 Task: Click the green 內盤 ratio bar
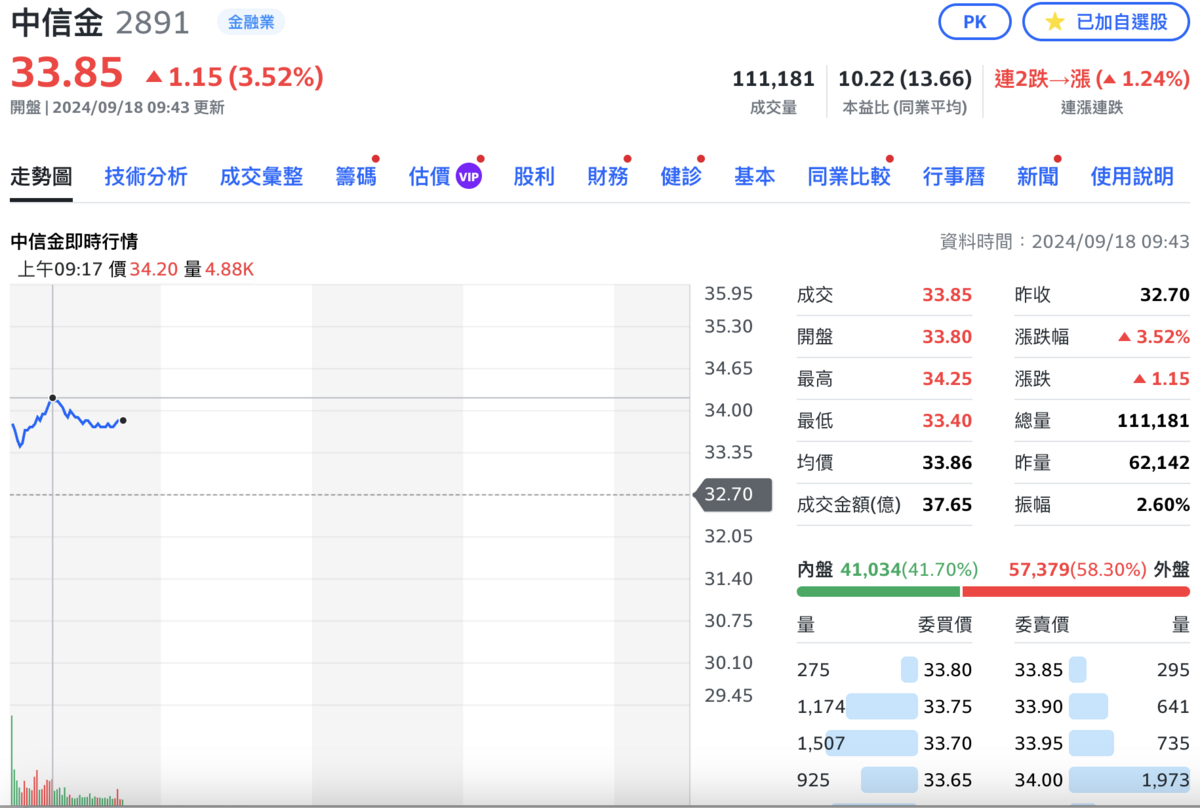878,591
